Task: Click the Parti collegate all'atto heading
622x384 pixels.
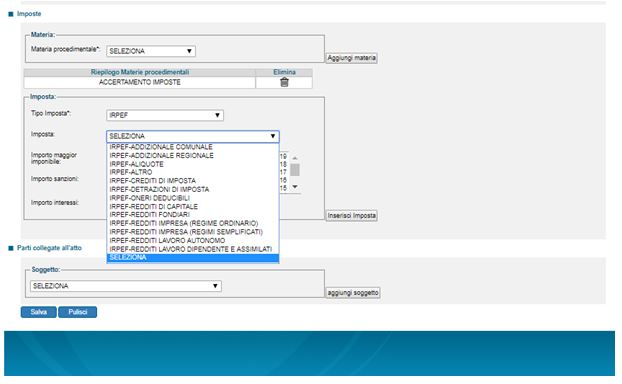Action: click(49, 248)
